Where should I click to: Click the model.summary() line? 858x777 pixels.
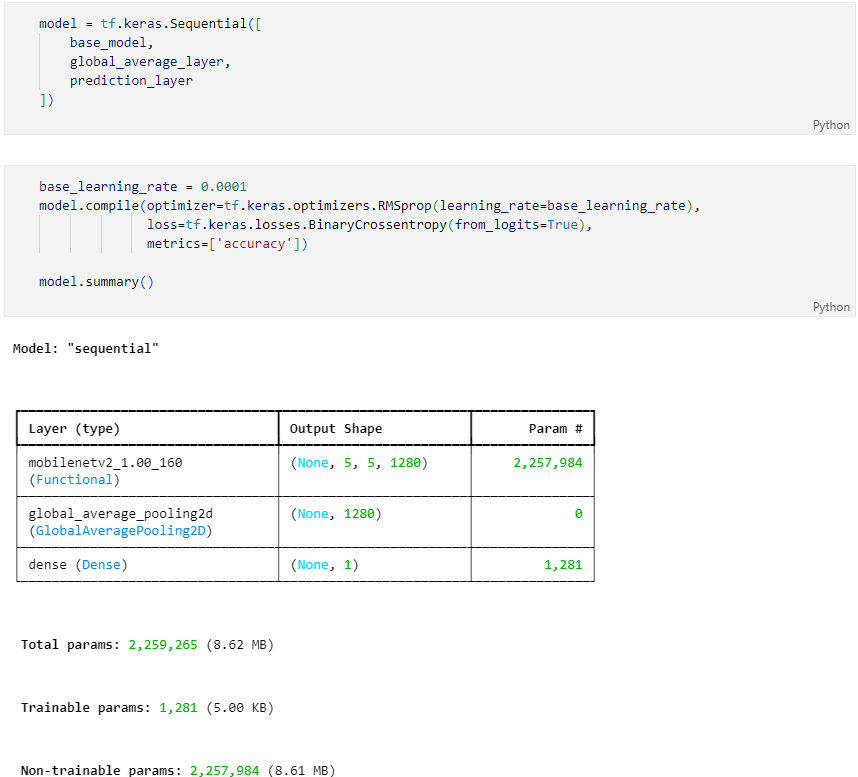pos(96,282)
